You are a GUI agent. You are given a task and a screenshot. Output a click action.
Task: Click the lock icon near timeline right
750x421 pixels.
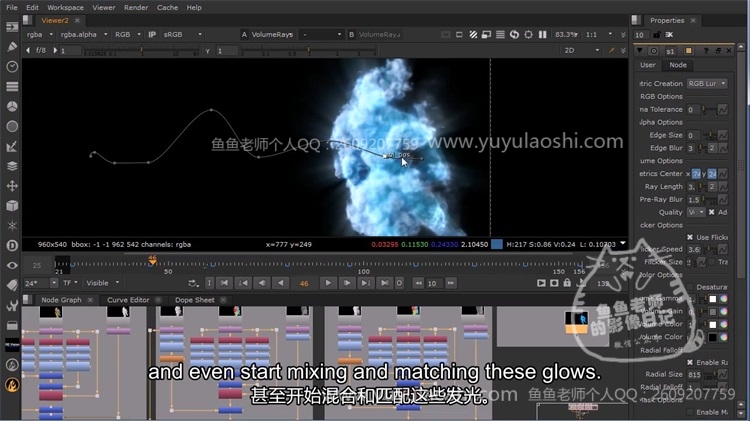coord(567,283)
